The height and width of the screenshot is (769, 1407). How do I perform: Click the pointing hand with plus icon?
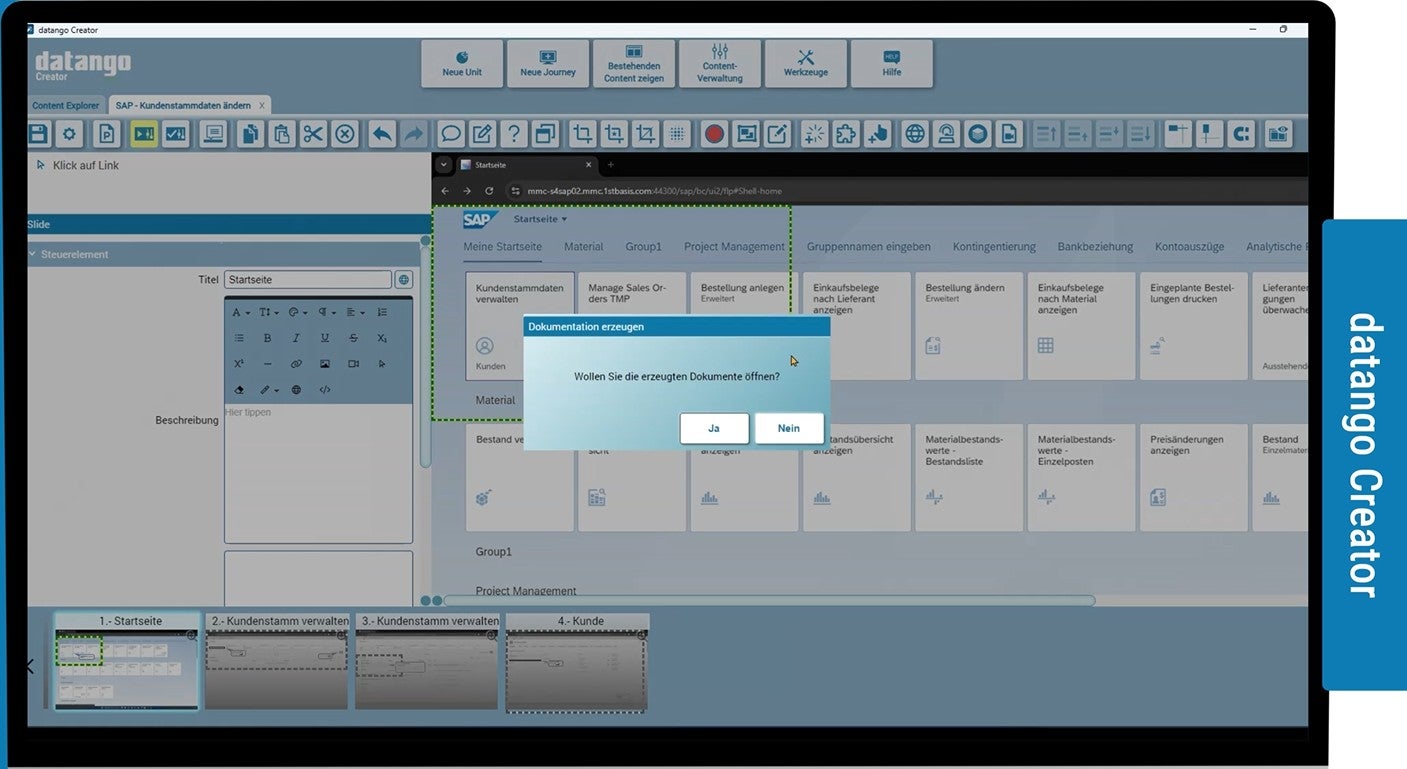(878, 134)
